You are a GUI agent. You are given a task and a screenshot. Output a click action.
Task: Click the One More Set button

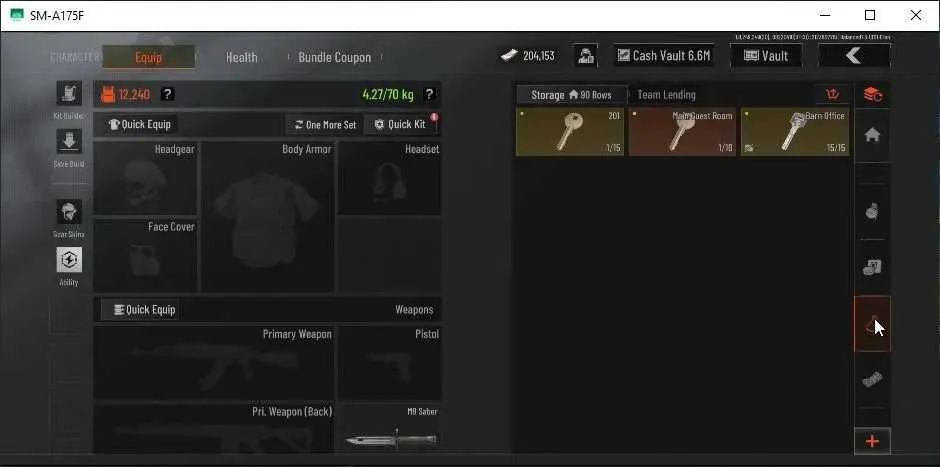pyautogui.click(x=325, y=125)
